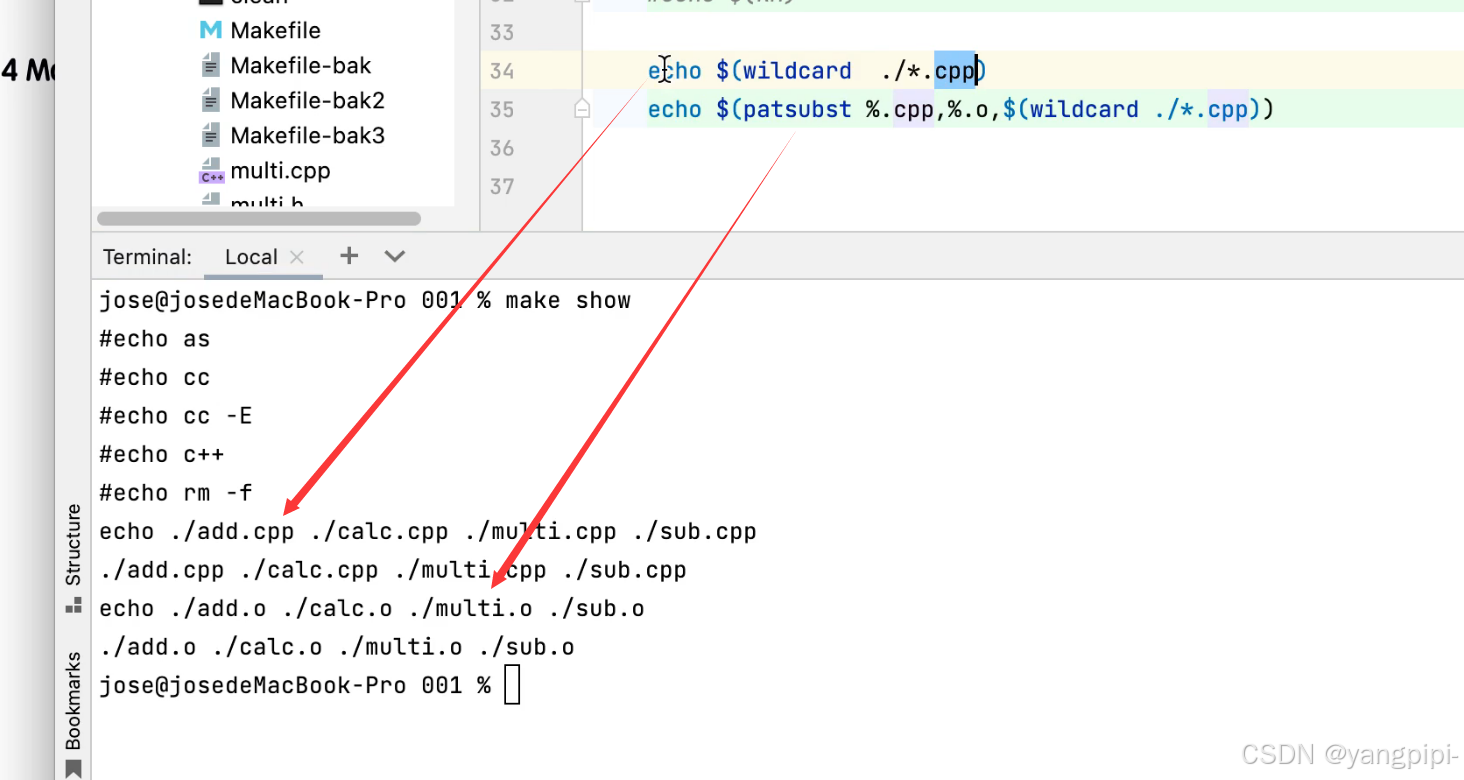Screen dimensions: 1464x780
Task: Select Makefile-bak file
Action: (x=300, y=66)
